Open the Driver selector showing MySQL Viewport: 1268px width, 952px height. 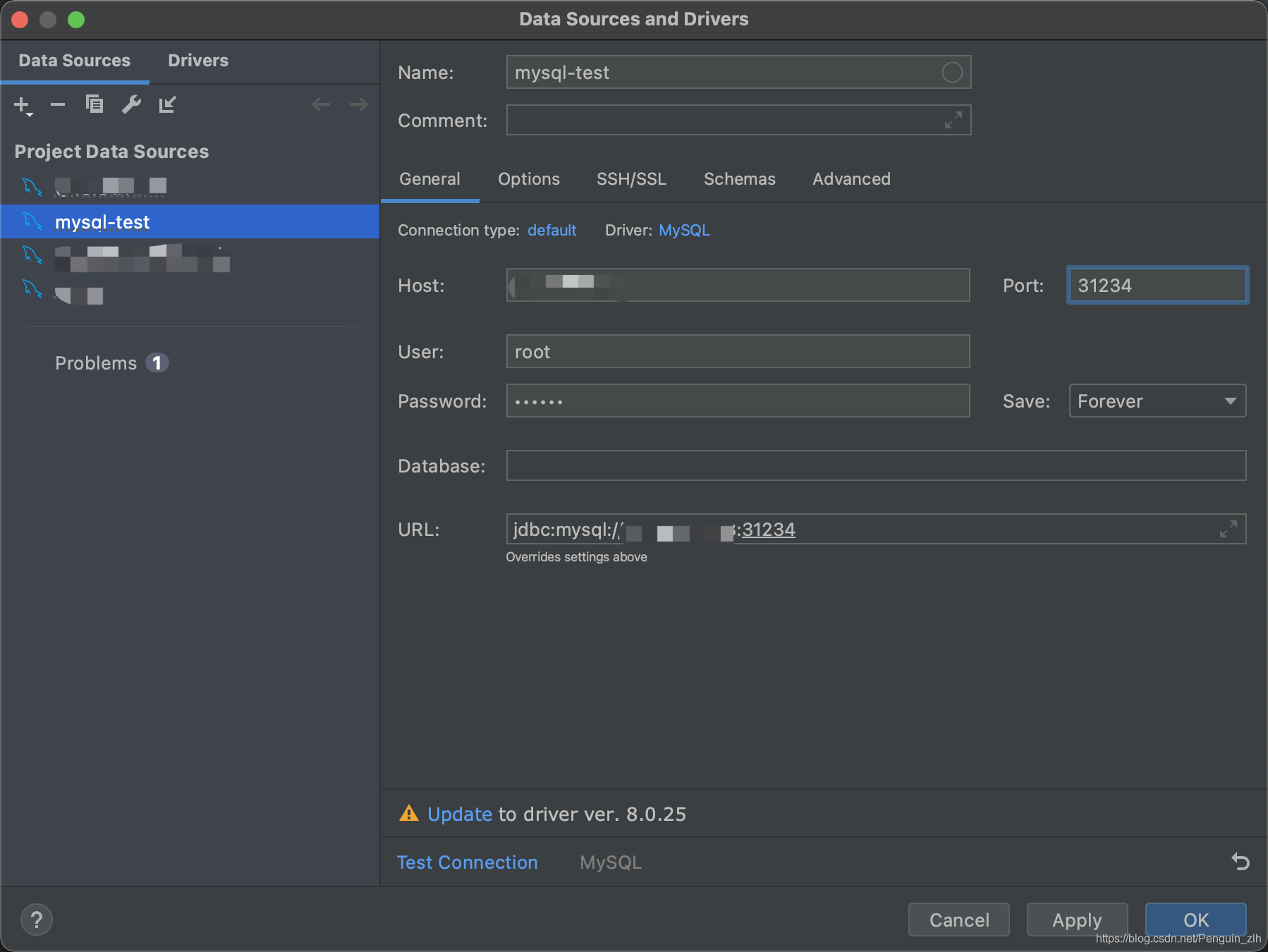683,230
